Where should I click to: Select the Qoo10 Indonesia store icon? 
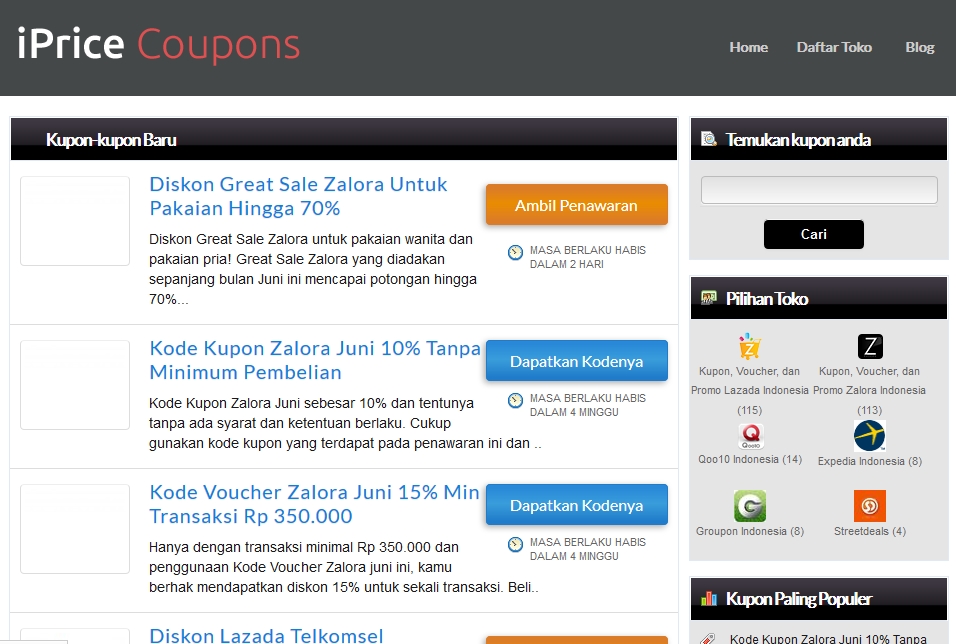751,436
